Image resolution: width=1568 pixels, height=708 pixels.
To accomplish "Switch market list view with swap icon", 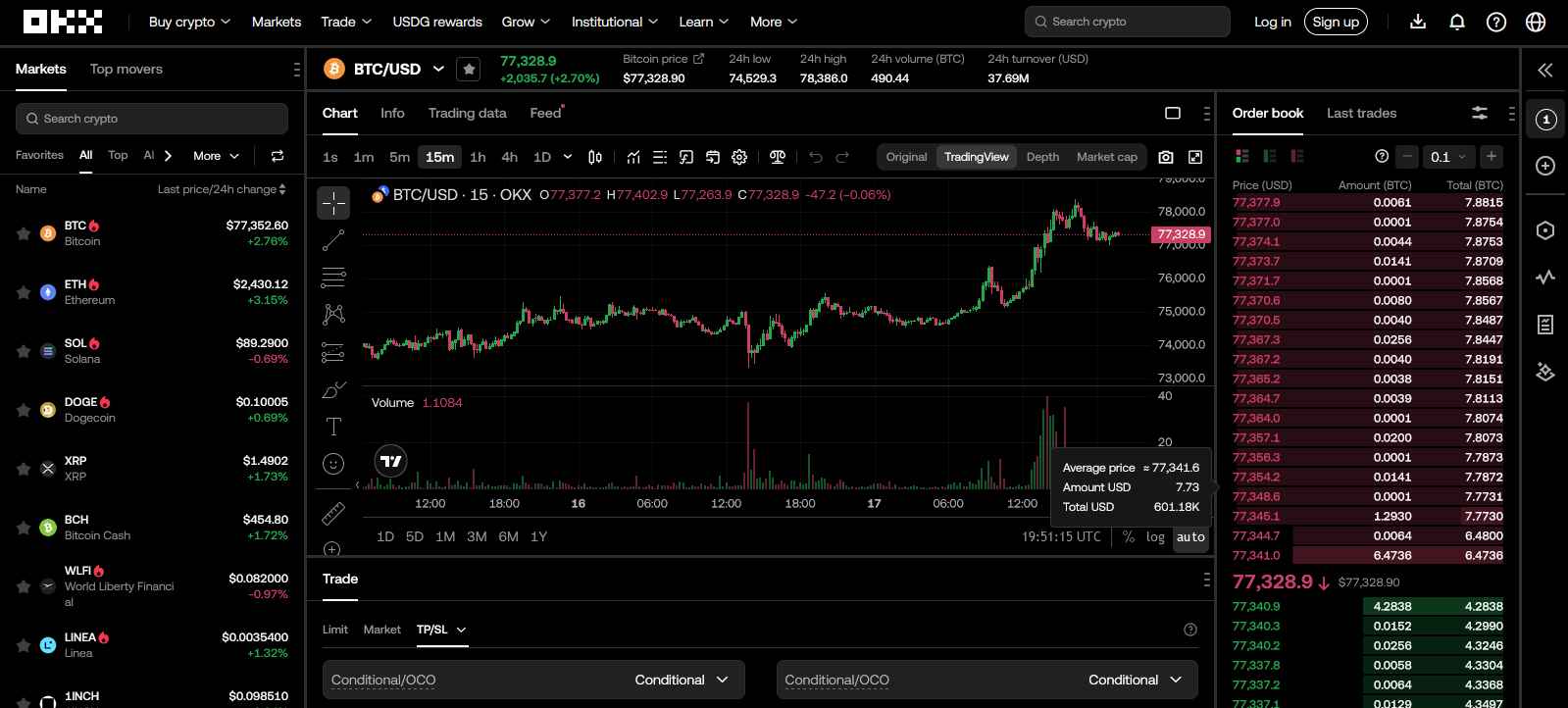I will click(x=278, y=156).
